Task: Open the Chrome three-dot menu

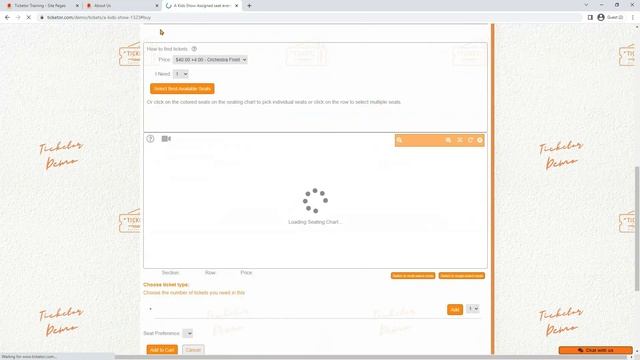Action: point(633,18)
